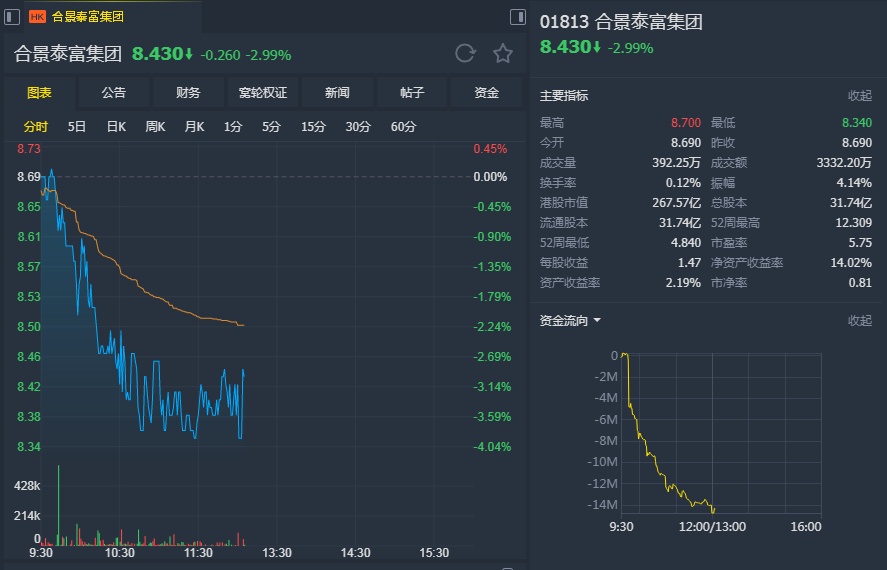Select the 1分 interval
887x570 pixels.
(232, 127)
